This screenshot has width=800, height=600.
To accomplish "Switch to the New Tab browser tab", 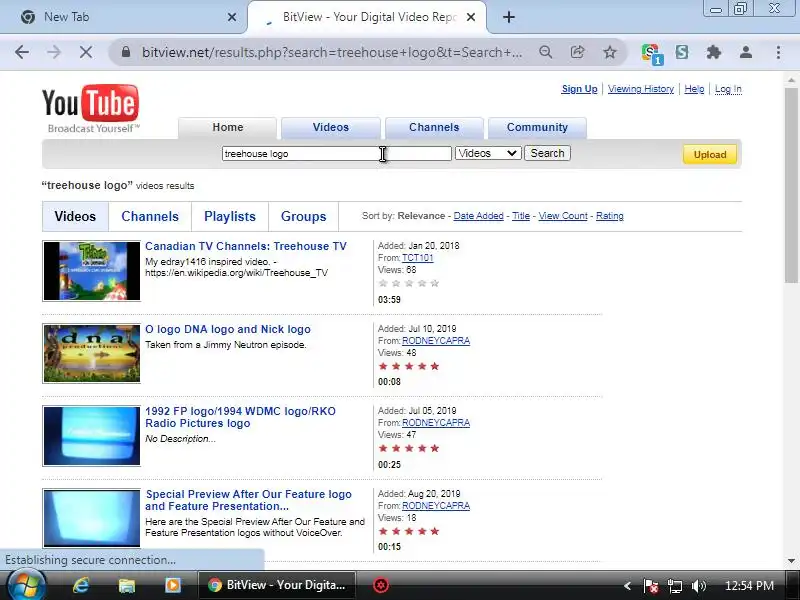I will [122, 17].
